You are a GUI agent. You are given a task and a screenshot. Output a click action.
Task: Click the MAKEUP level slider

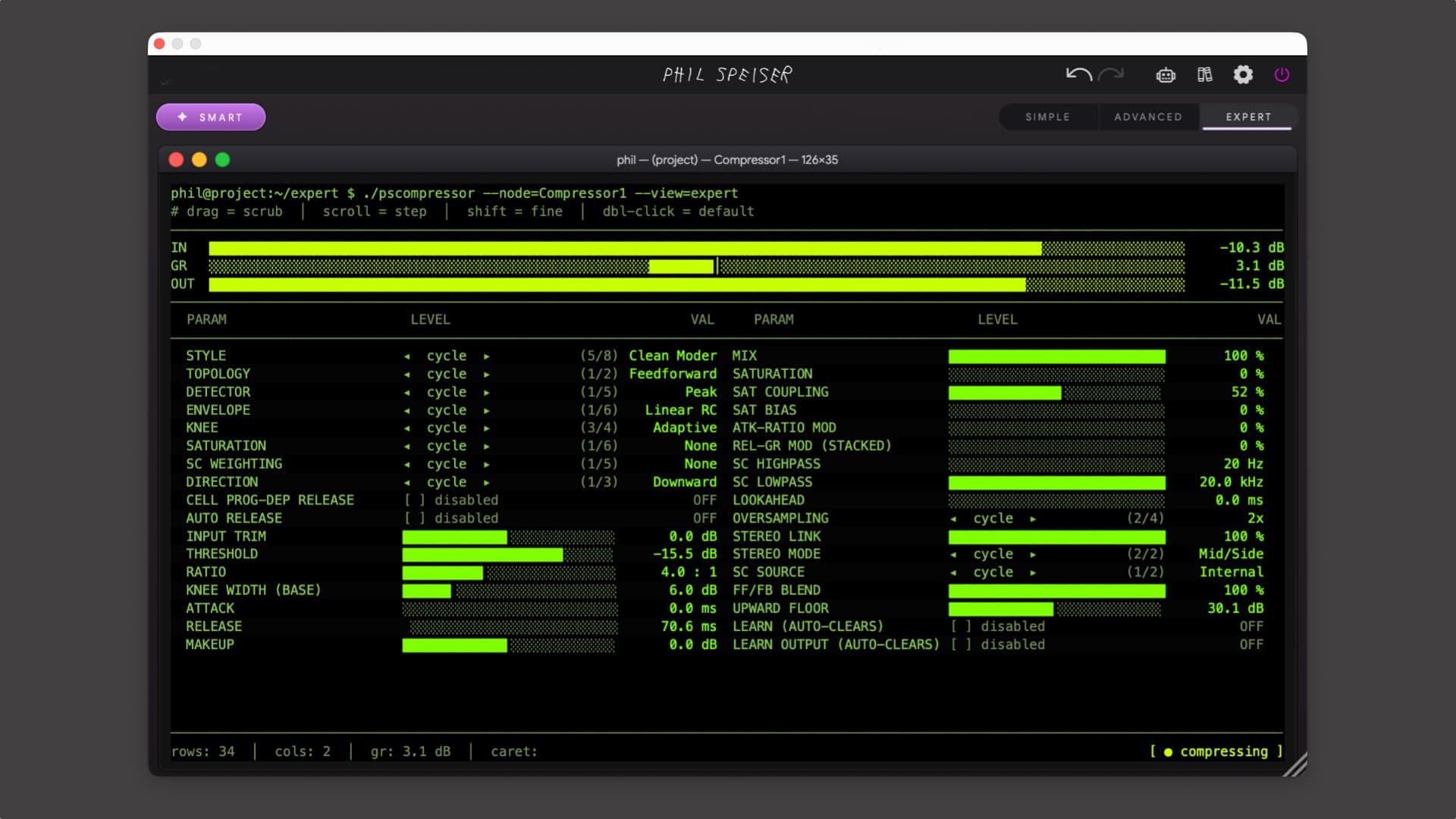point(509,645)
